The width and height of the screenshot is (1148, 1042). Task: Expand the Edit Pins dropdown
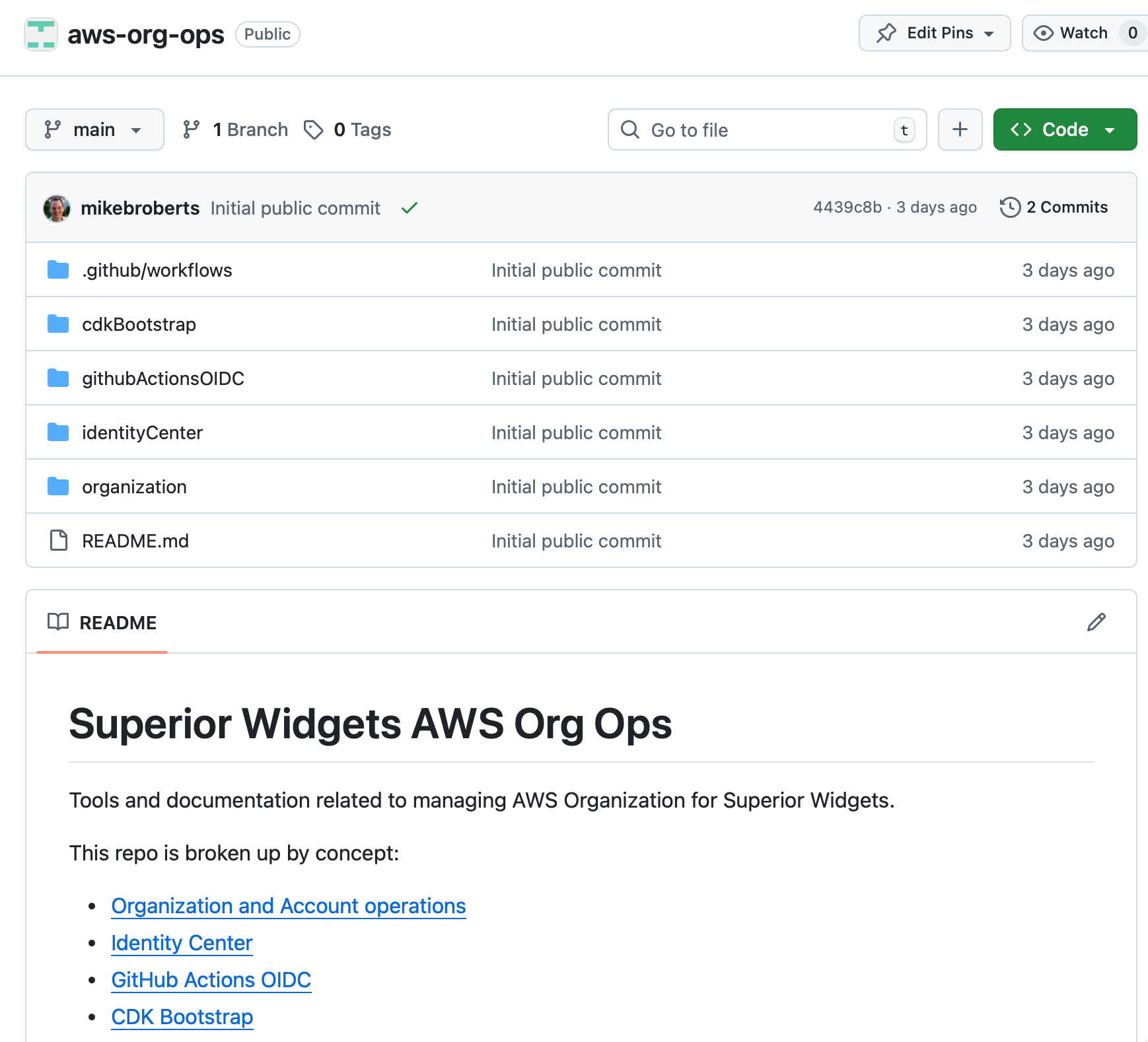[934, 33]
